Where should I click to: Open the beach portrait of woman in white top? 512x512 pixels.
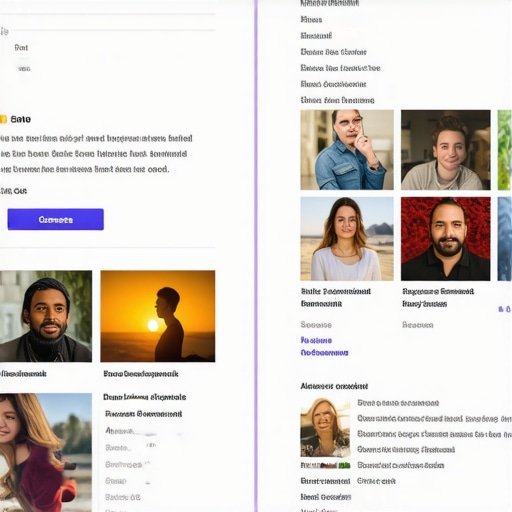347,239
